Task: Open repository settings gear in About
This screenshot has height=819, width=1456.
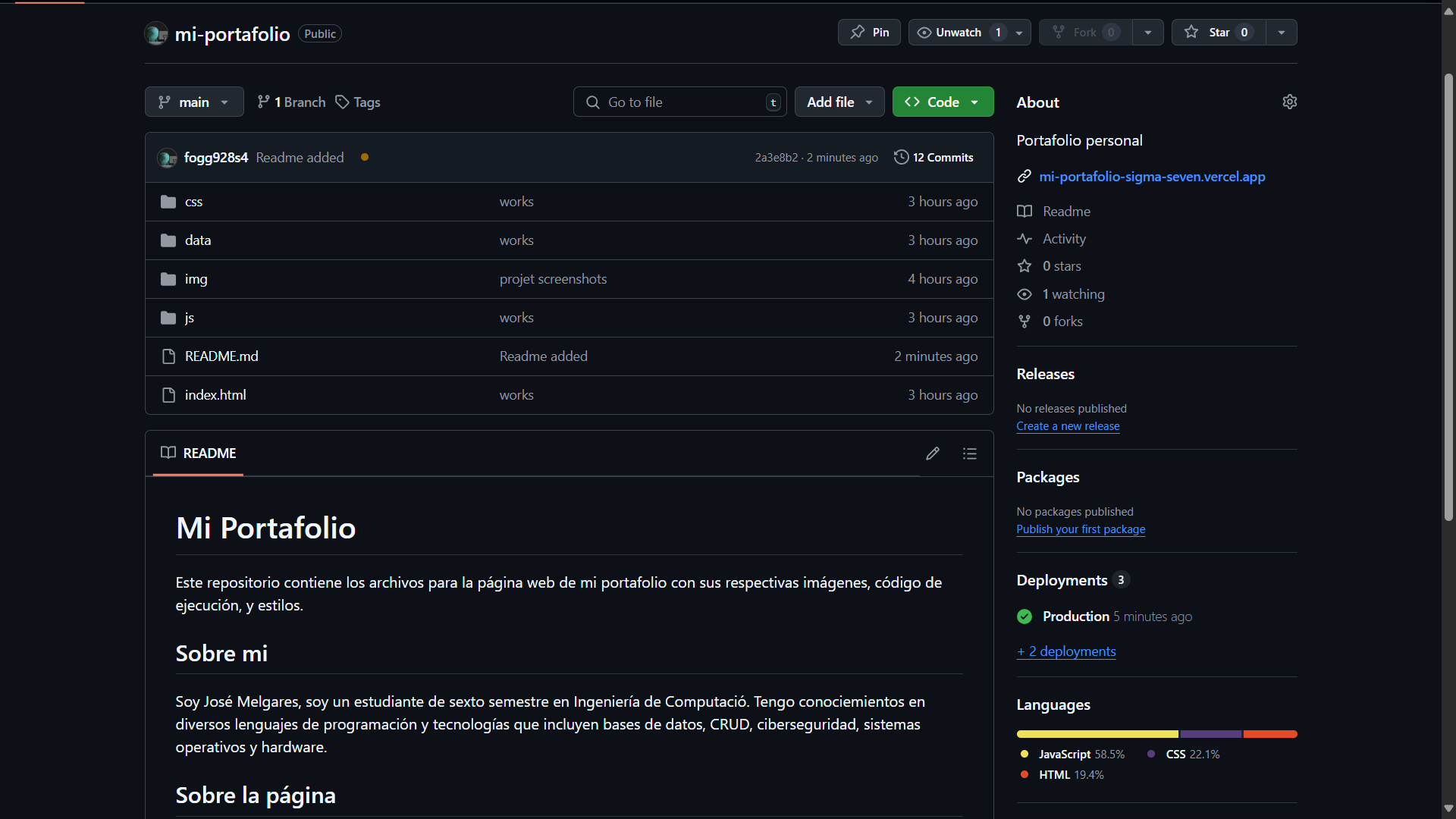Action: pos(1289,102)
